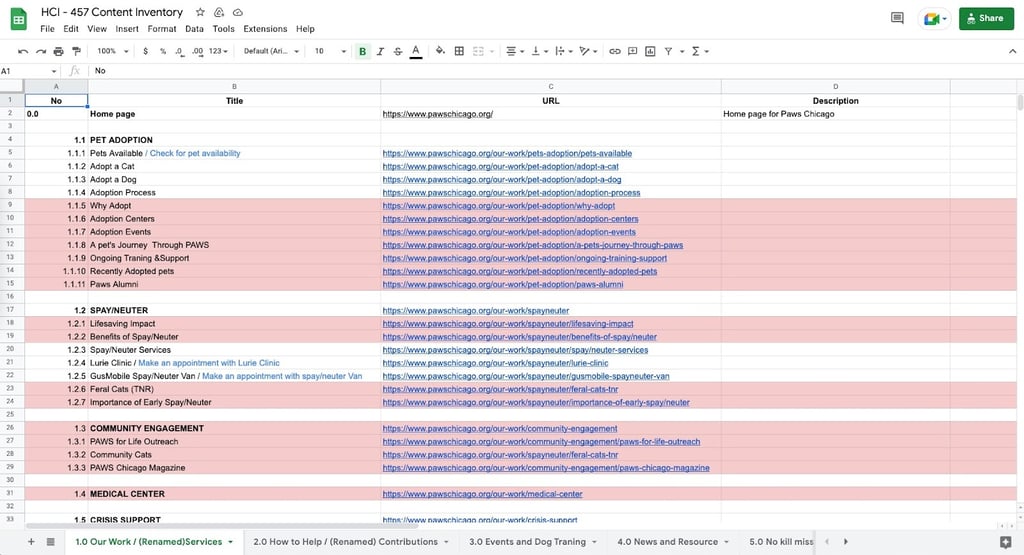Select column B header
Screen dimensions: 1024x555
tap(234, 86)
